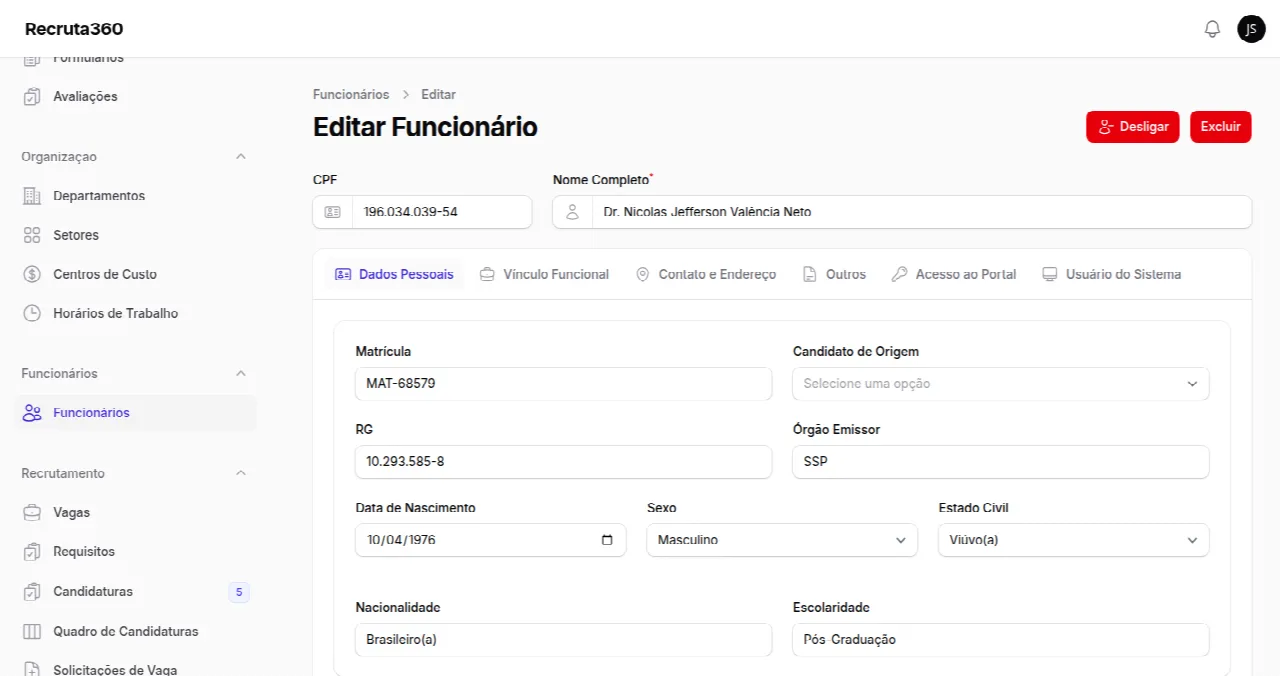Click the Quadro de Candidaturas columns icon

click(x=32, y=632)
